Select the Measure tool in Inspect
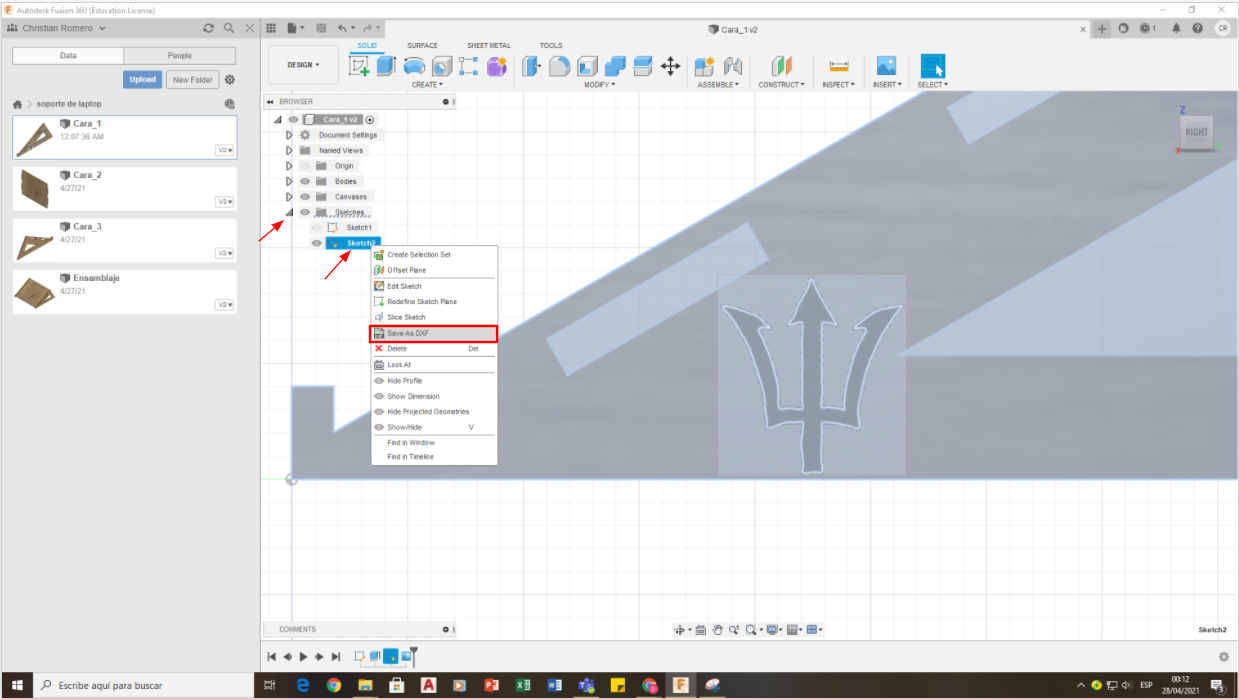Image resolution: width=1239 pixels, height=699 pixels. click(838, 66)
